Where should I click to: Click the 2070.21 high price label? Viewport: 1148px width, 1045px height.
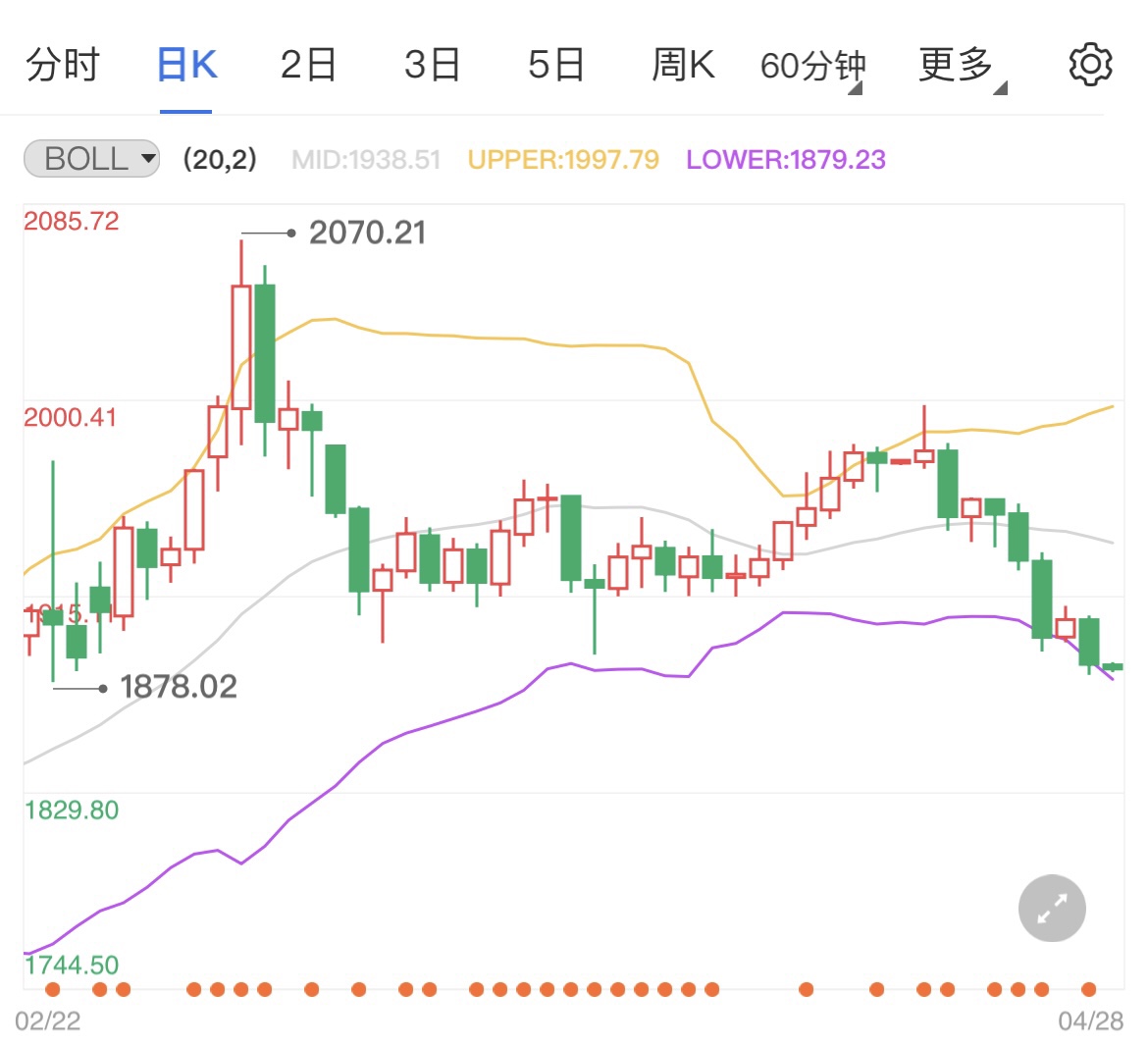368,233
